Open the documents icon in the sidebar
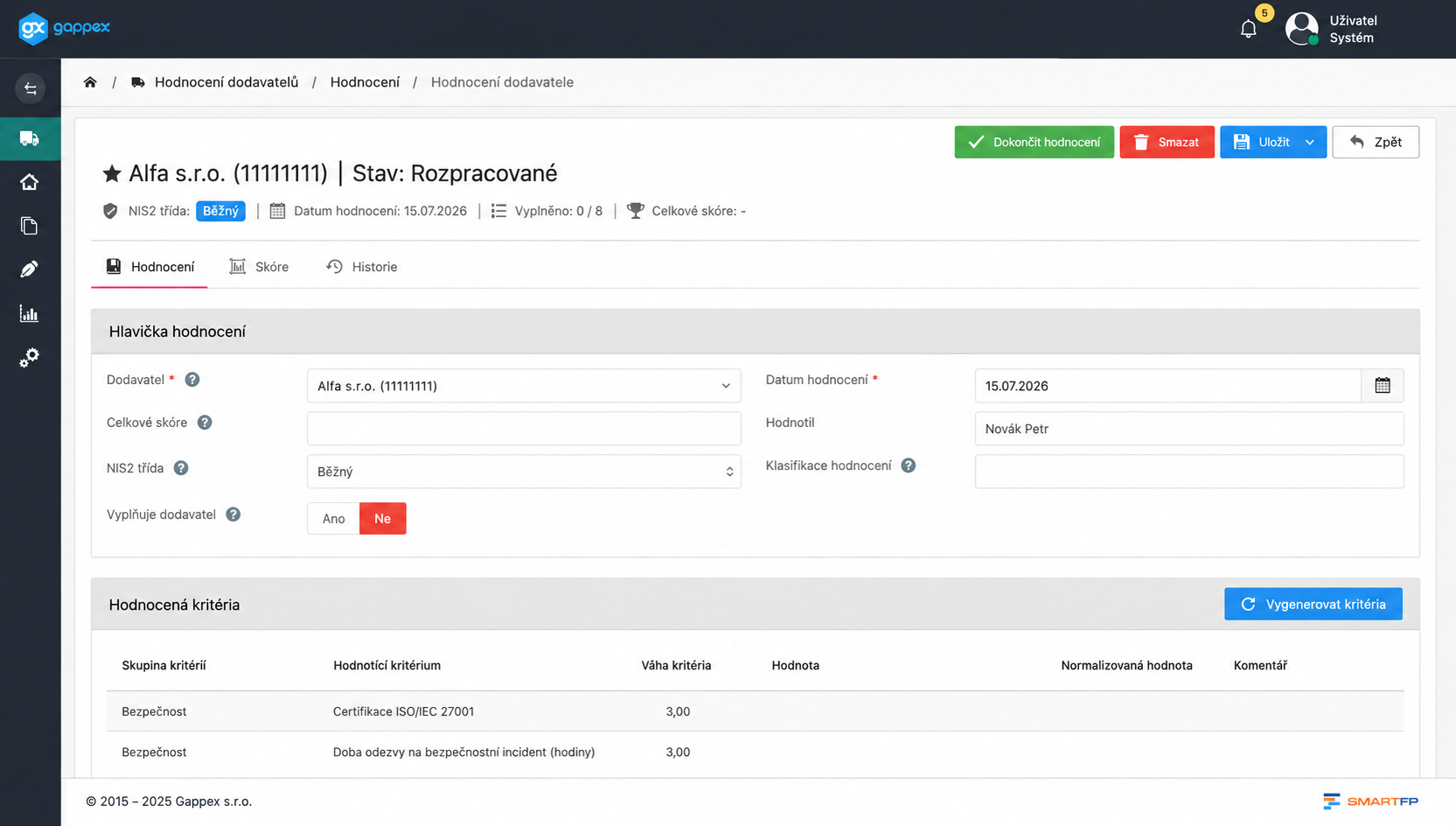This screenshot has width=1456, height=826. 30,226
